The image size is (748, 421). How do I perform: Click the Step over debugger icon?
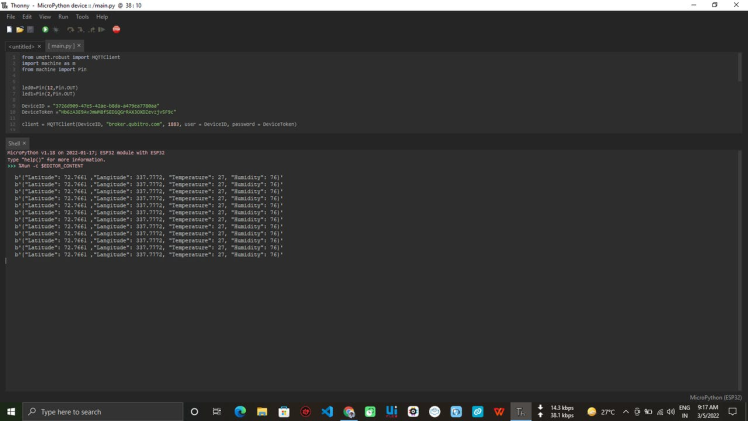pyautogui.click(x=70, y=29)
